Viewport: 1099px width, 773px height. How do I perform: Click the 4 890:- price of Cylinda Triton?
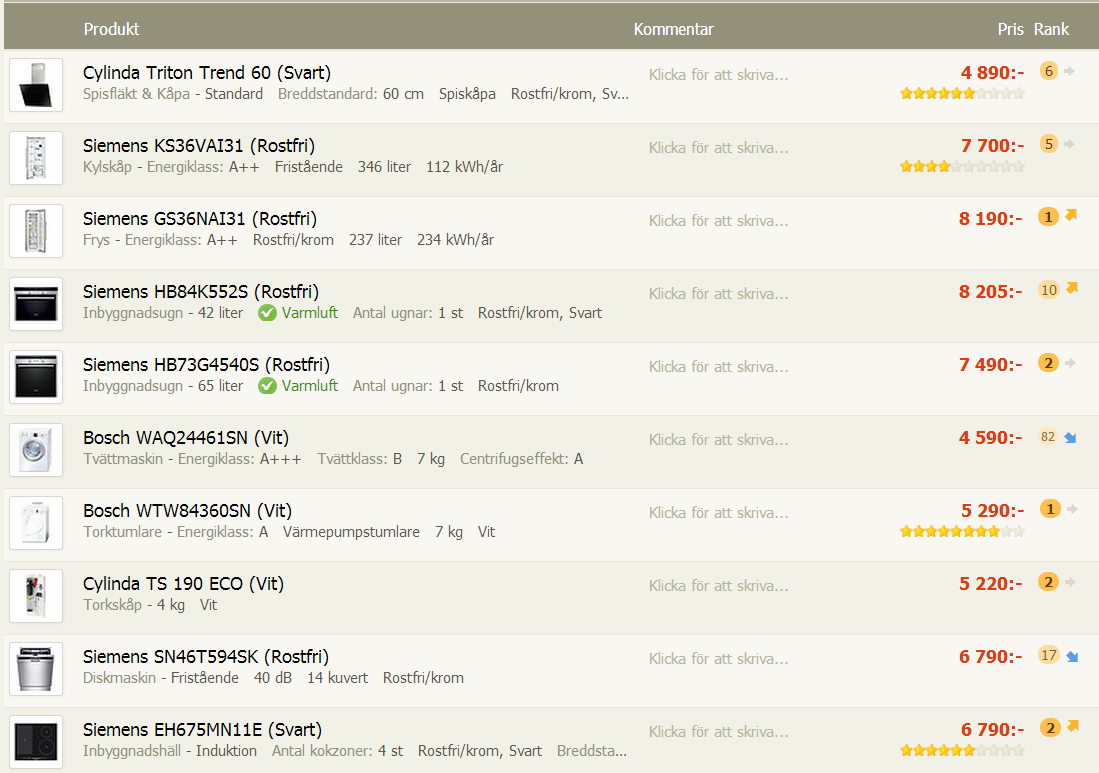click(x=992, y=73)
